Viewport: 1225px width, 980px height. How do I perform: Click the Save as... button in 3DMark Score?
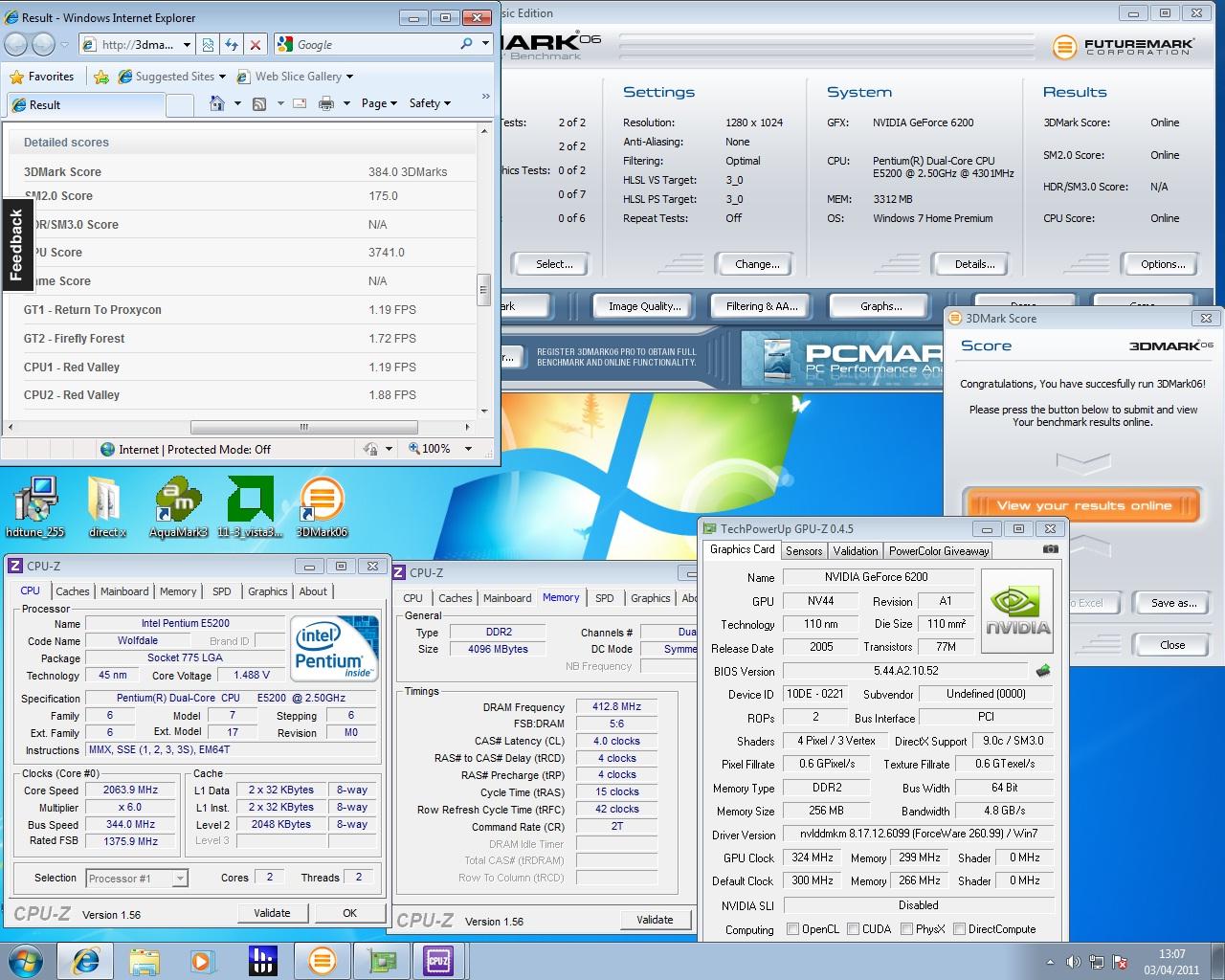(x=1173, y=603)
